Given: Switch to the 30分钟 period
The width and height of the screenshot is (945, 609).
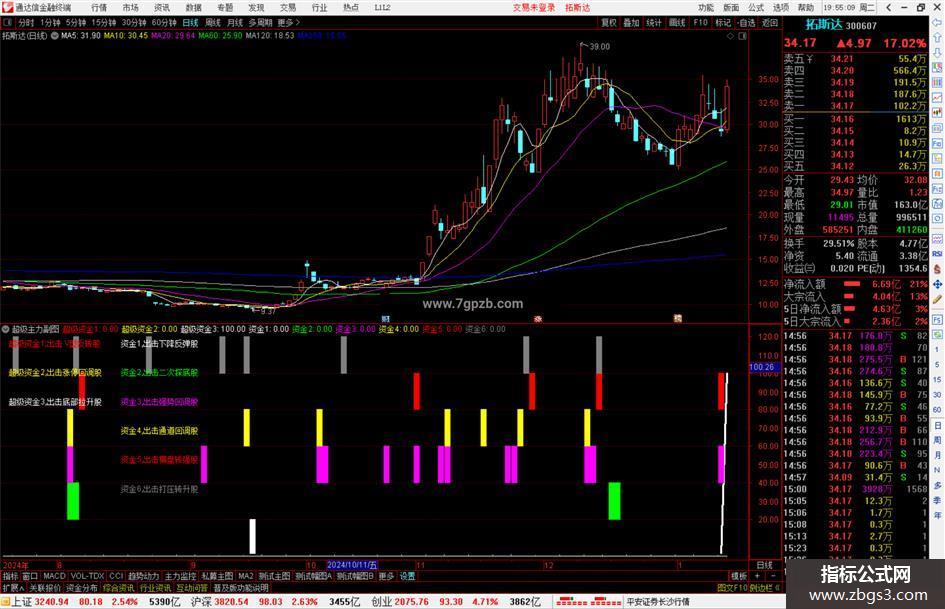Looking at the screenshot, I should [x=134, y=22].
